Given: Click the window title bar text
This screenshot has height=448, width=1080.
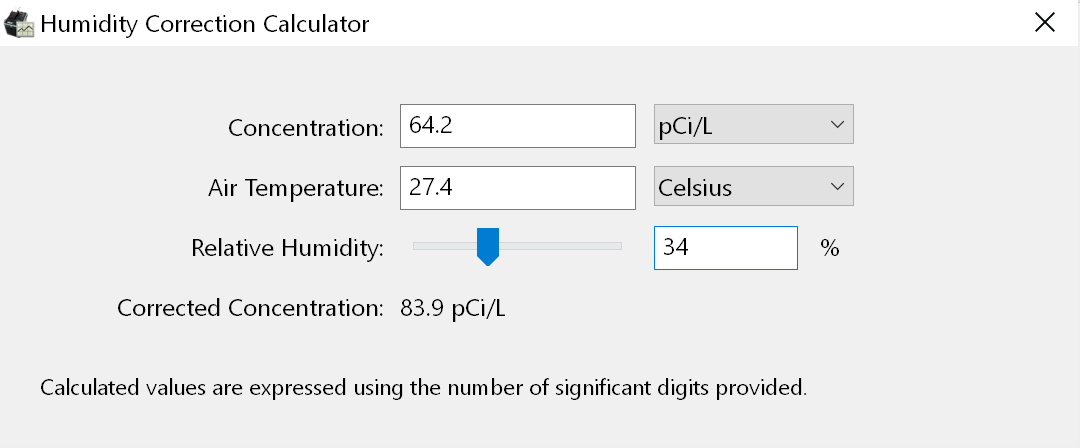Looking at the screenshot, I should point(205,23).
